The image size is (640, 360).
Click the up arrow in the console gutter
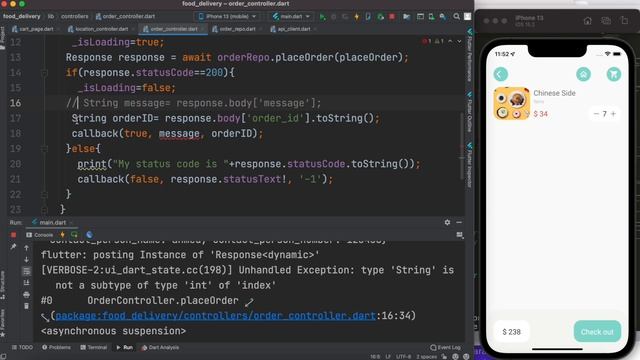tap(27, 248)
